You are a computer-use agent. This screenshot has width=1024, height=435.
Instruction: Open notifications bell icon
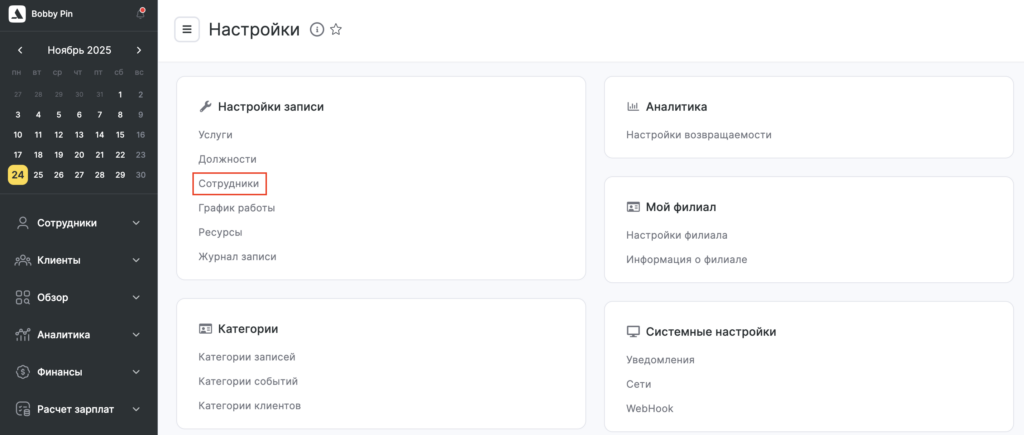pos(140,13)
